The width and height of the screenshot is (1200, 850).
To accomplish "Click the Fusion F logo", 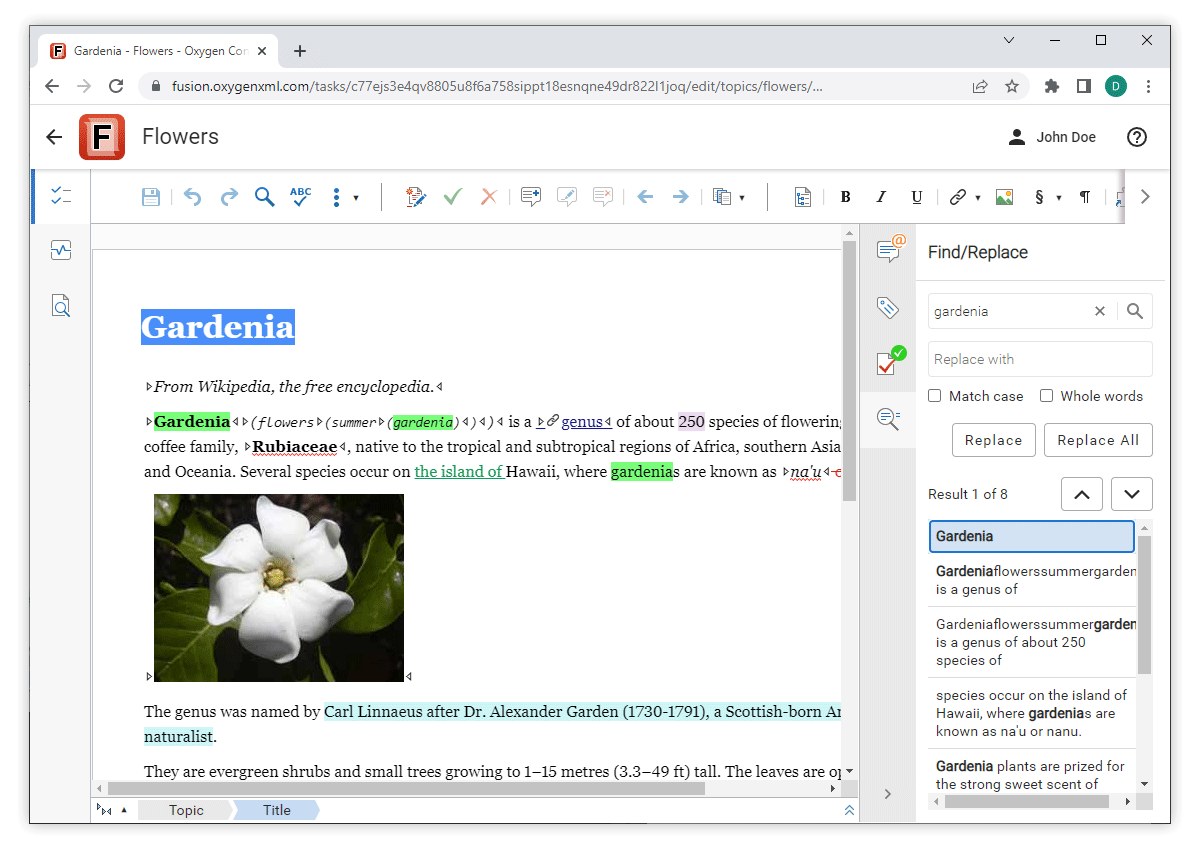I will click(x=102, y=137).
